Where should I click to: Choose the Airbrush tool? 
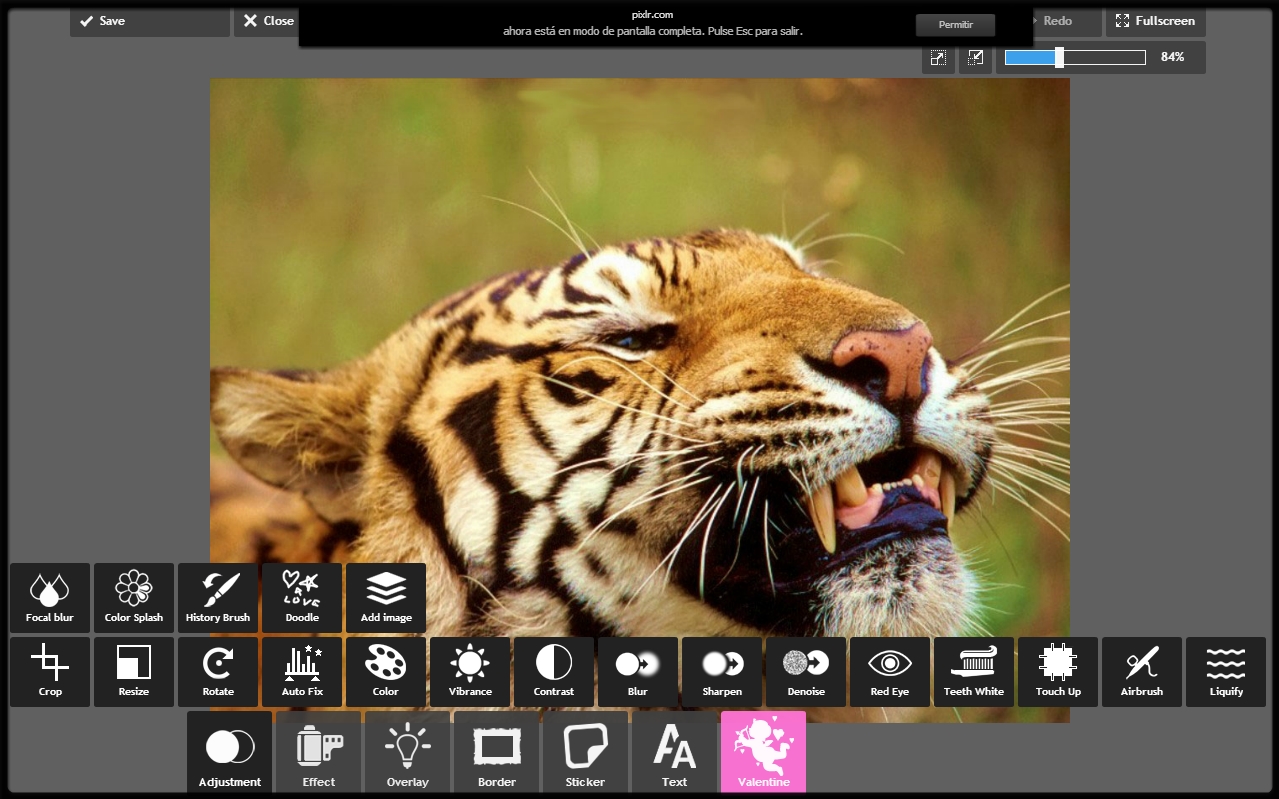pyautogui.click(x=1142, y=672)
